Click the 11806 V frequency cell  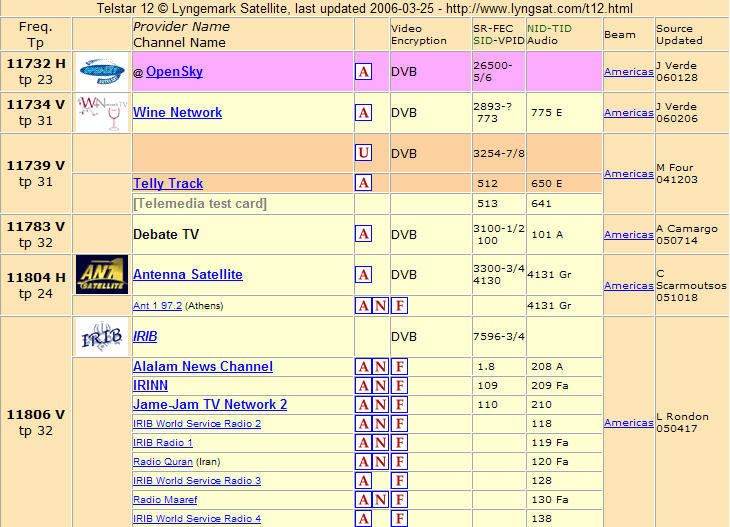click(x=36, y=422)
